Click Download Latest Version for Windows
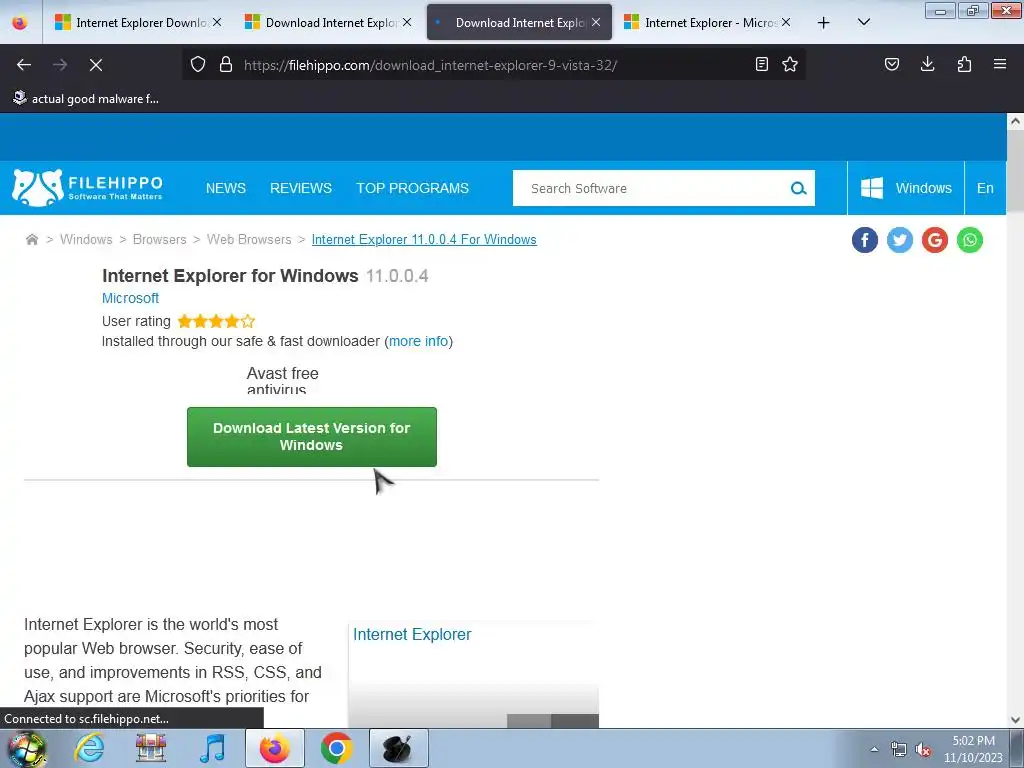Image resolution: width=1024 pixels, height=768 pixels. (x=312, y=437)
